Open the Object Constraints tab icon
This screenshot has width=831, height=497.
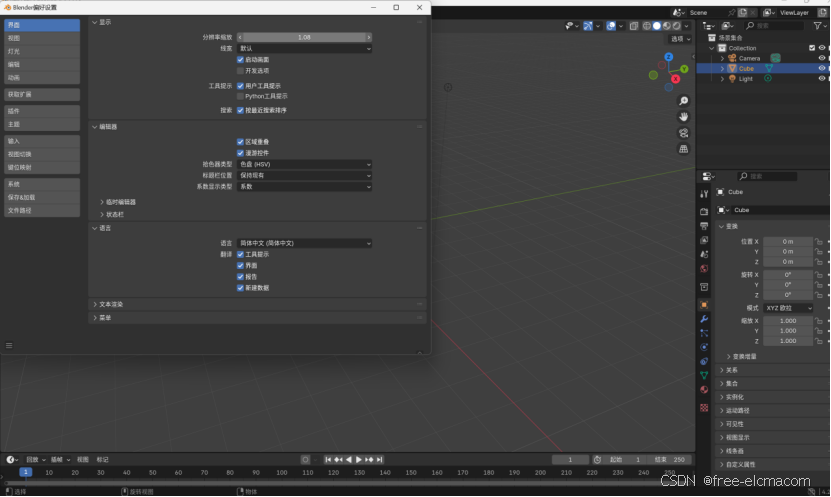coord(704,361)
